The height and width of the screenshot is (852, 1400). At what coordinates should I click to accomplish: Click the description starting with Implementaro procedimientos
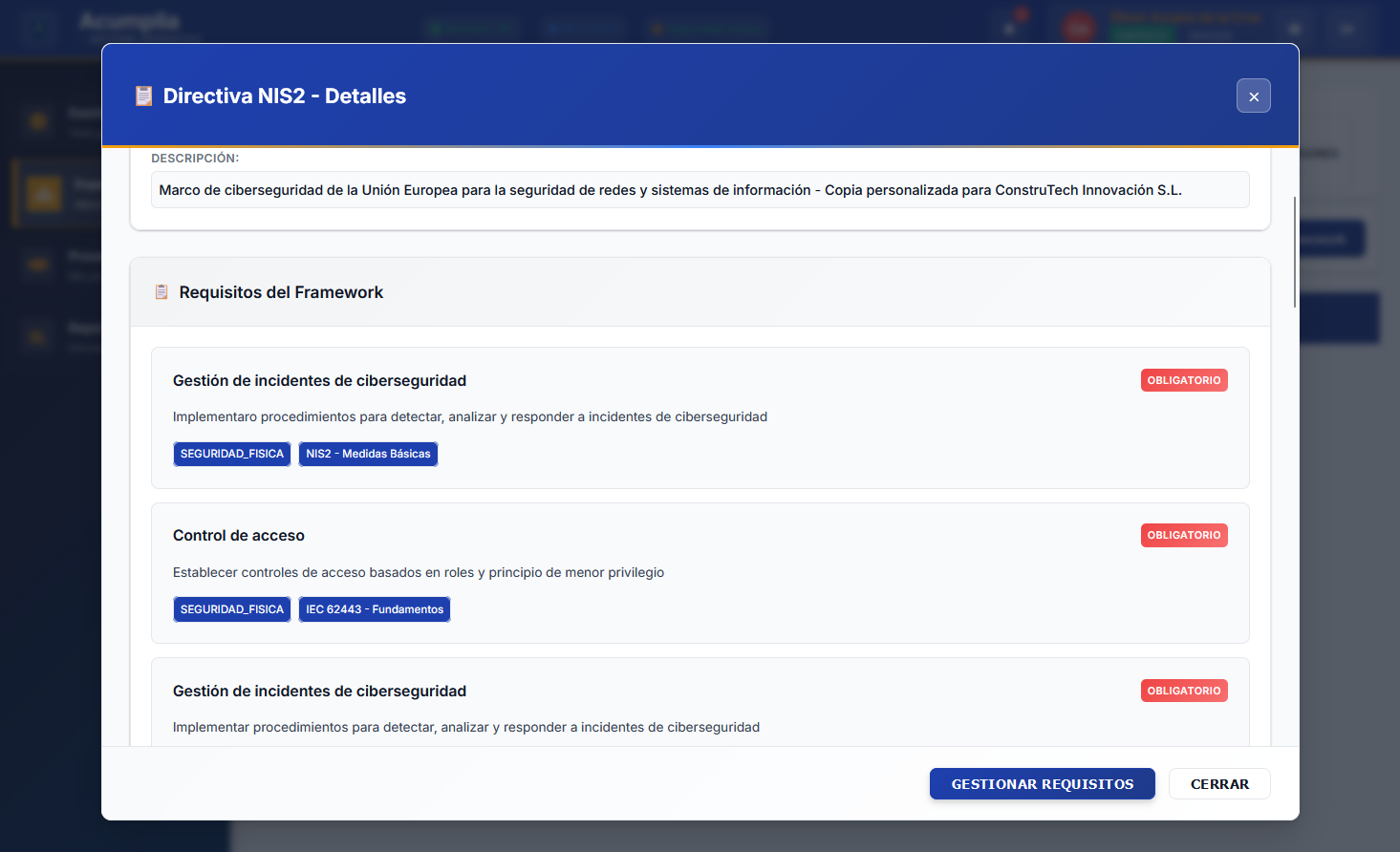tap(470, 416)
